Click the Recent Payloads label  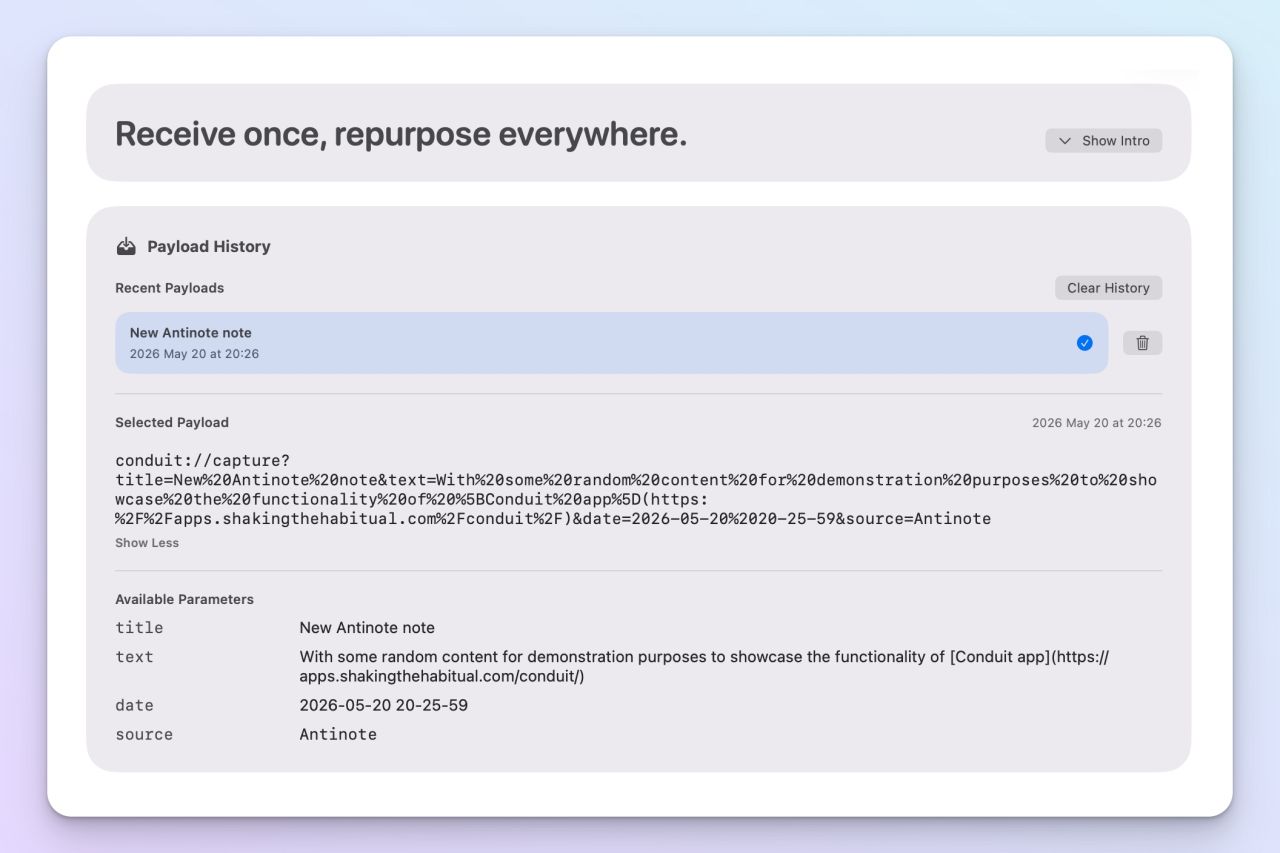click(x=169, y=288)
